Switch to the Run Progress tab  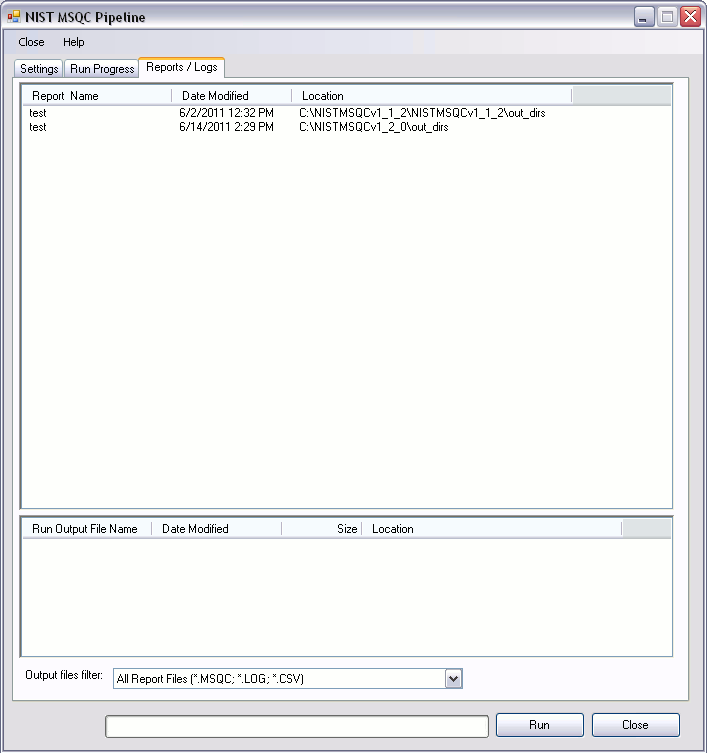tap(102, 69)
